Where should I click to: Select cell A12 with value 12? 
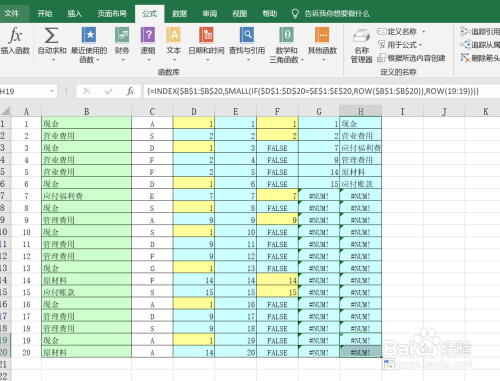(x=26, y=256)
